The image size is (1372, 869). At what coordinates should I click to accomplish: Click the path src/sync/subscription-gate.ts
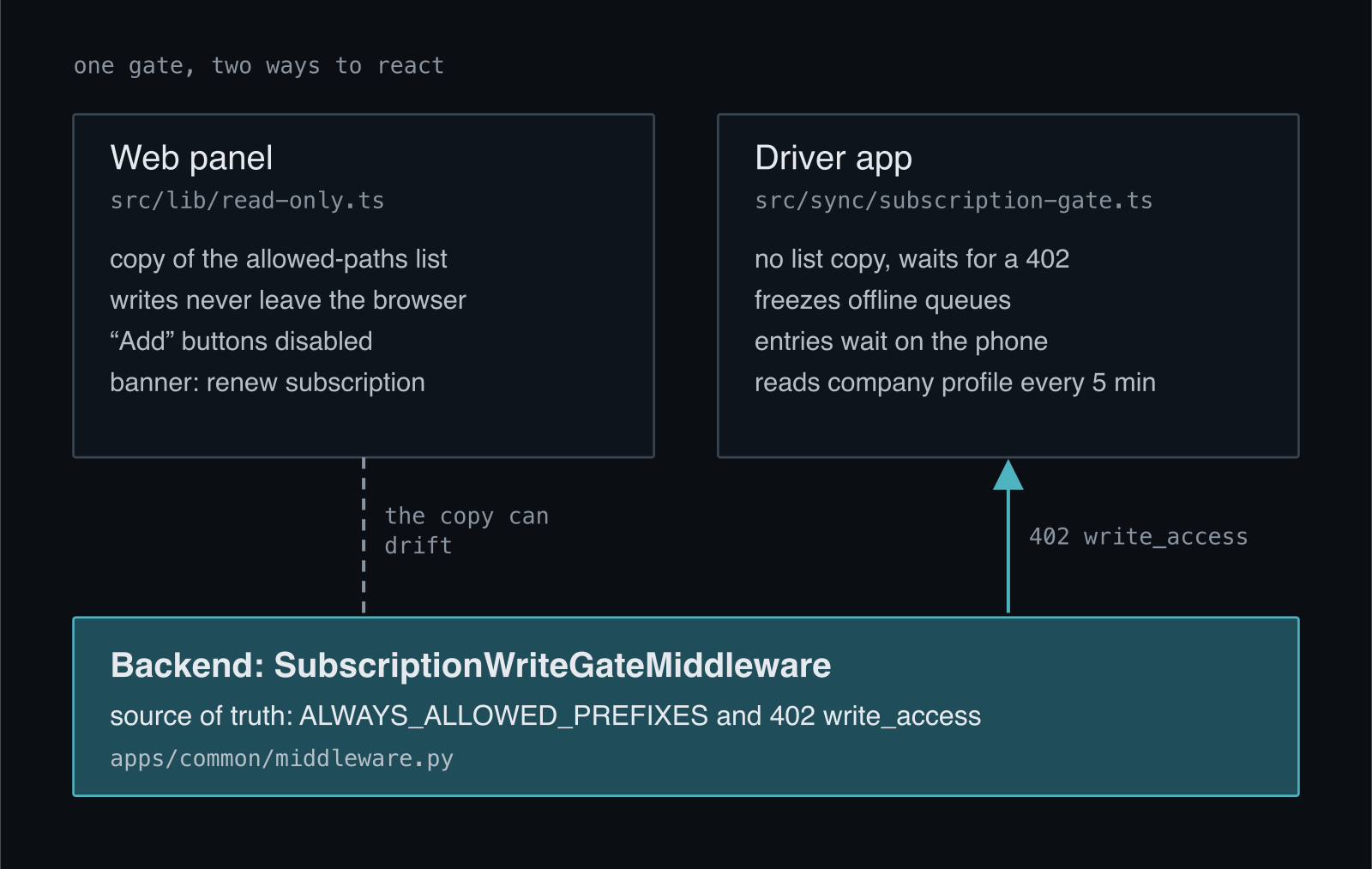coord(954,201)
